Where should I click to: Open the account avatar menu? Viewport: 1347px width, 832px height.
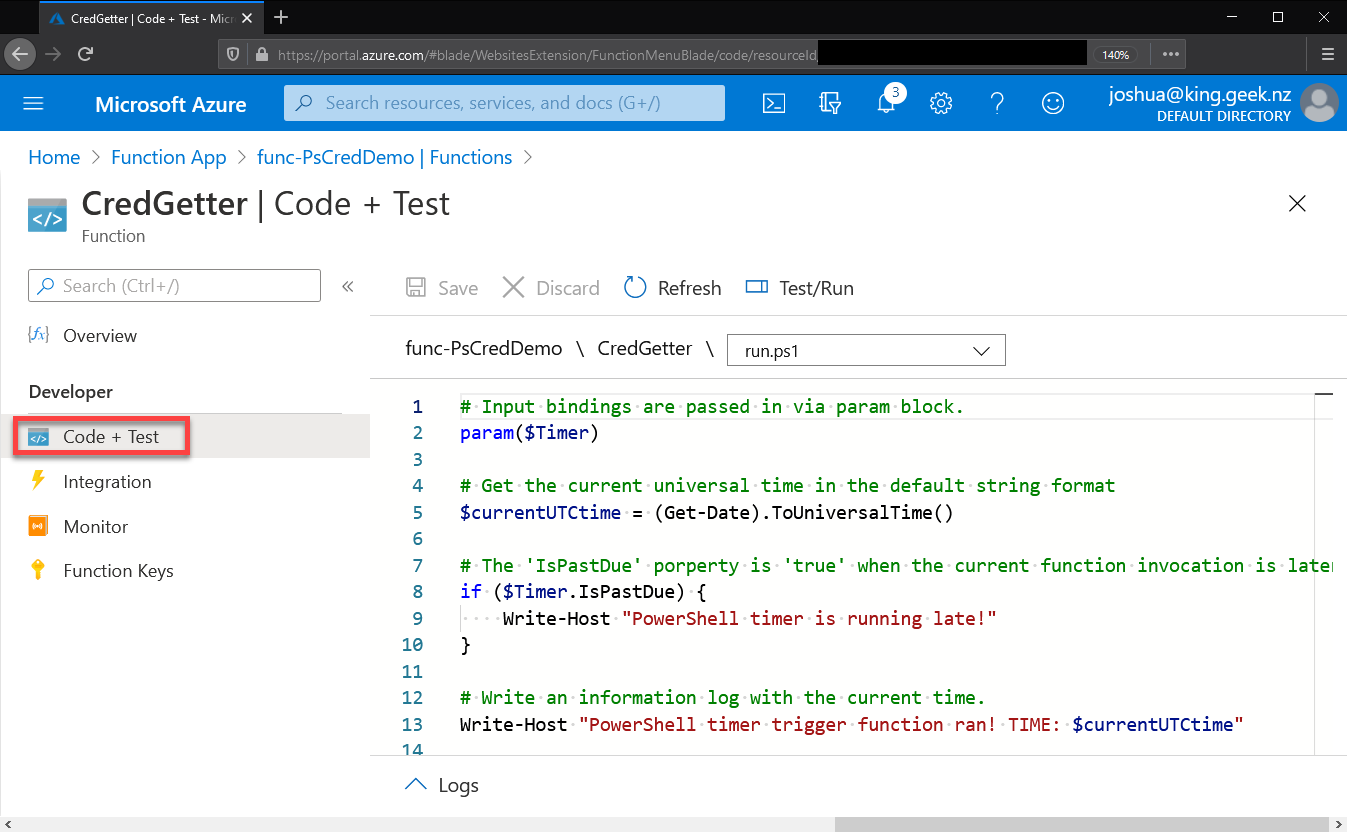click(x=1320, y=103)
